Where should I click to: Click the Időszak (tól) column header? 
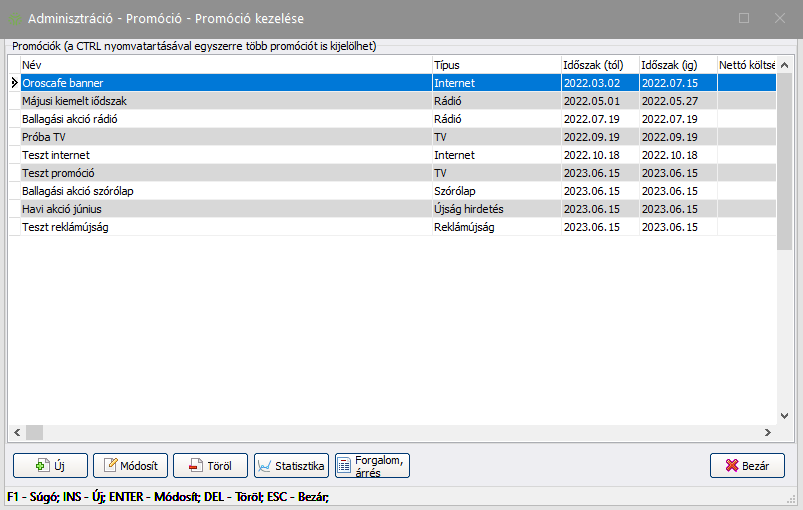pos(599,65)
